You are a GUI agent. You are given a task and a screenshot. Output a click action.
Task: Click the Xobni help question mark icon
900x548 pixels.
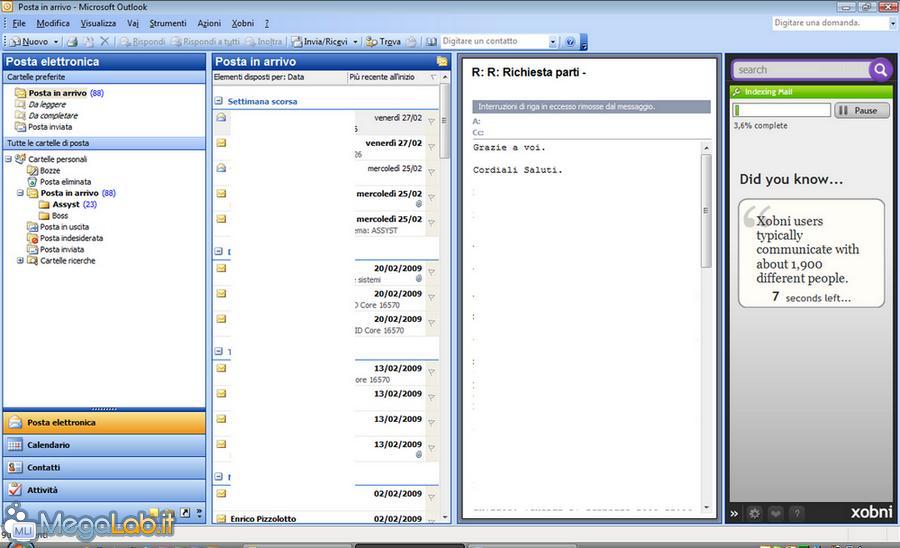click(x=797, y=513)
